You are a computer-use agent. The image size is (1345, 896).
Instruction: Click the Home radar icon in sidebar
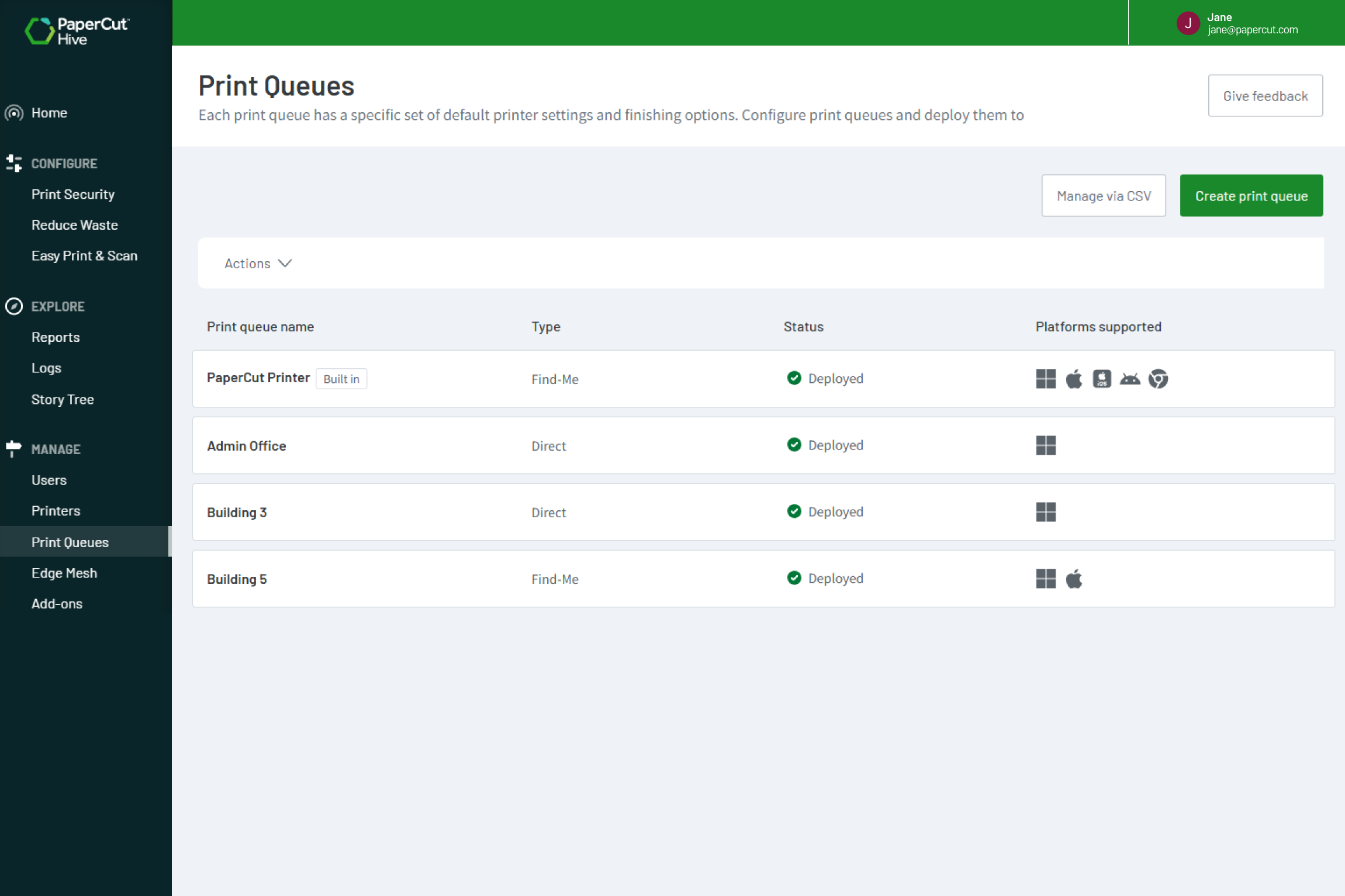tap(14, 113)
